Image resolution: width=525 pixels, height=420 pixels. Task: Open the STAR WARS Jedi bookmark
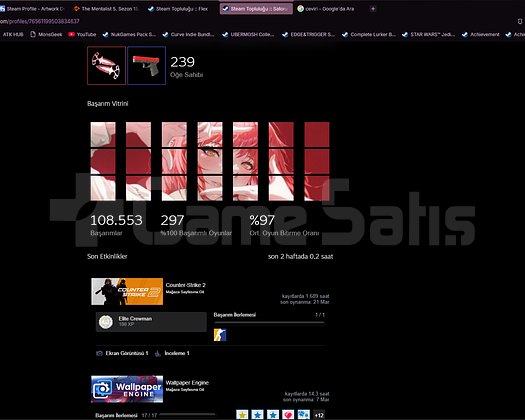point(429,34)
